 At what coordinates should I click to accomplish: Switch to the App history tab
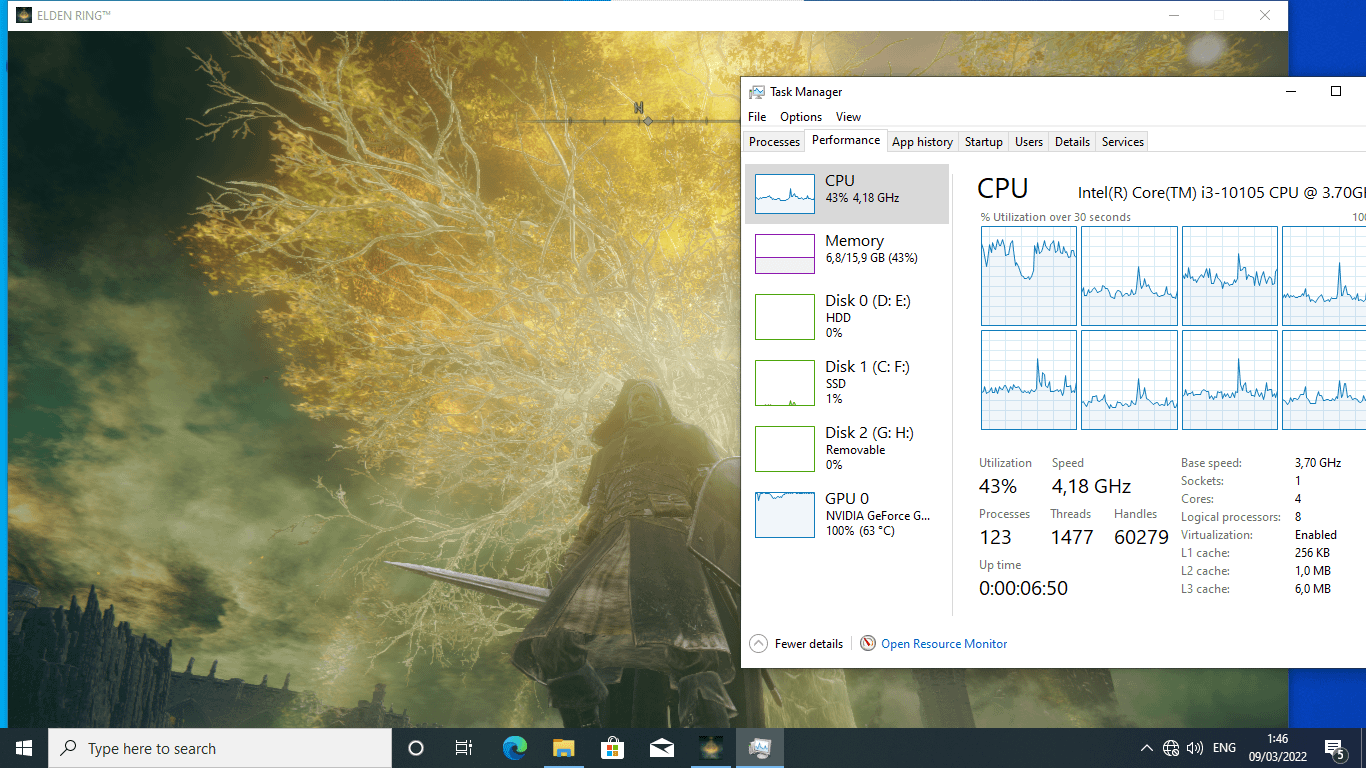pos(922,142)
